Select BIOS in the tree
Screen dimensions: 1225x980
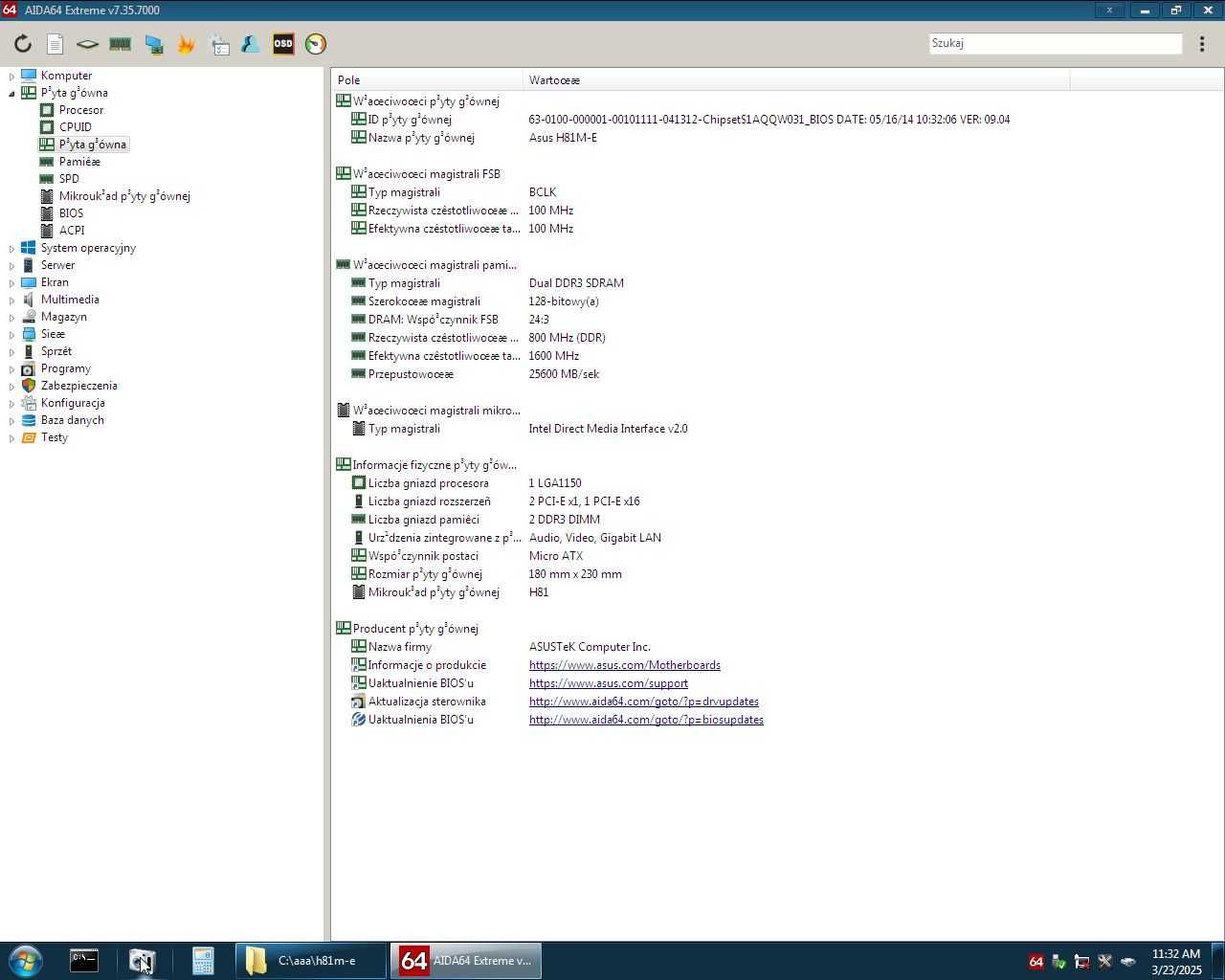tap(71, 213)
